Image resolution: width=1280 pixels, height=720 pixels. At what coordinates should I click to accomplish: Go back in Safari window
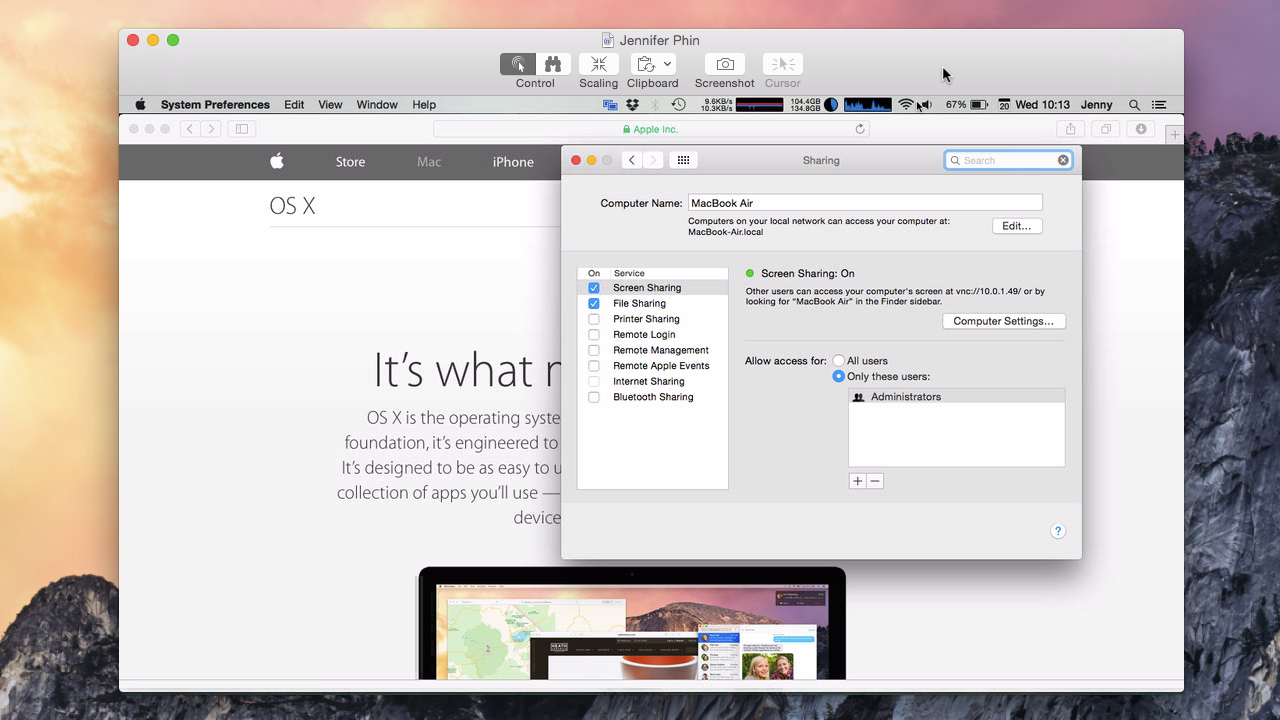tap(189, 129)
